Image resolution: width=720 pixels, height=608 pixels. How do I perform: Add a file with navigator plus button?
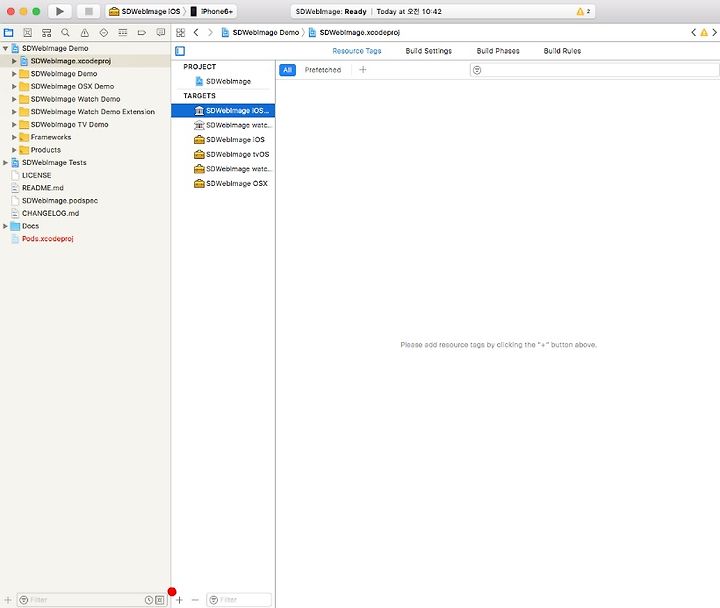8,600
